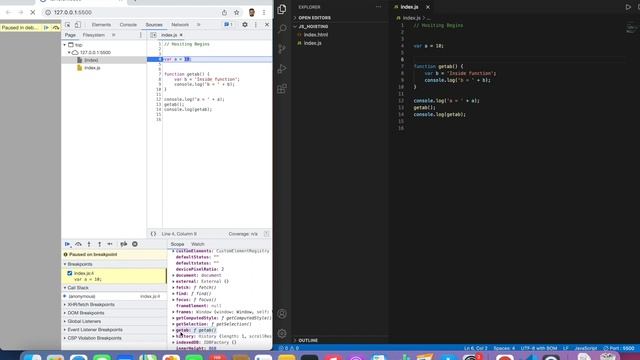Viewport: 640px width, 360px height.
Task: Stop loading the page in Chrome
Action: (33, 13)
